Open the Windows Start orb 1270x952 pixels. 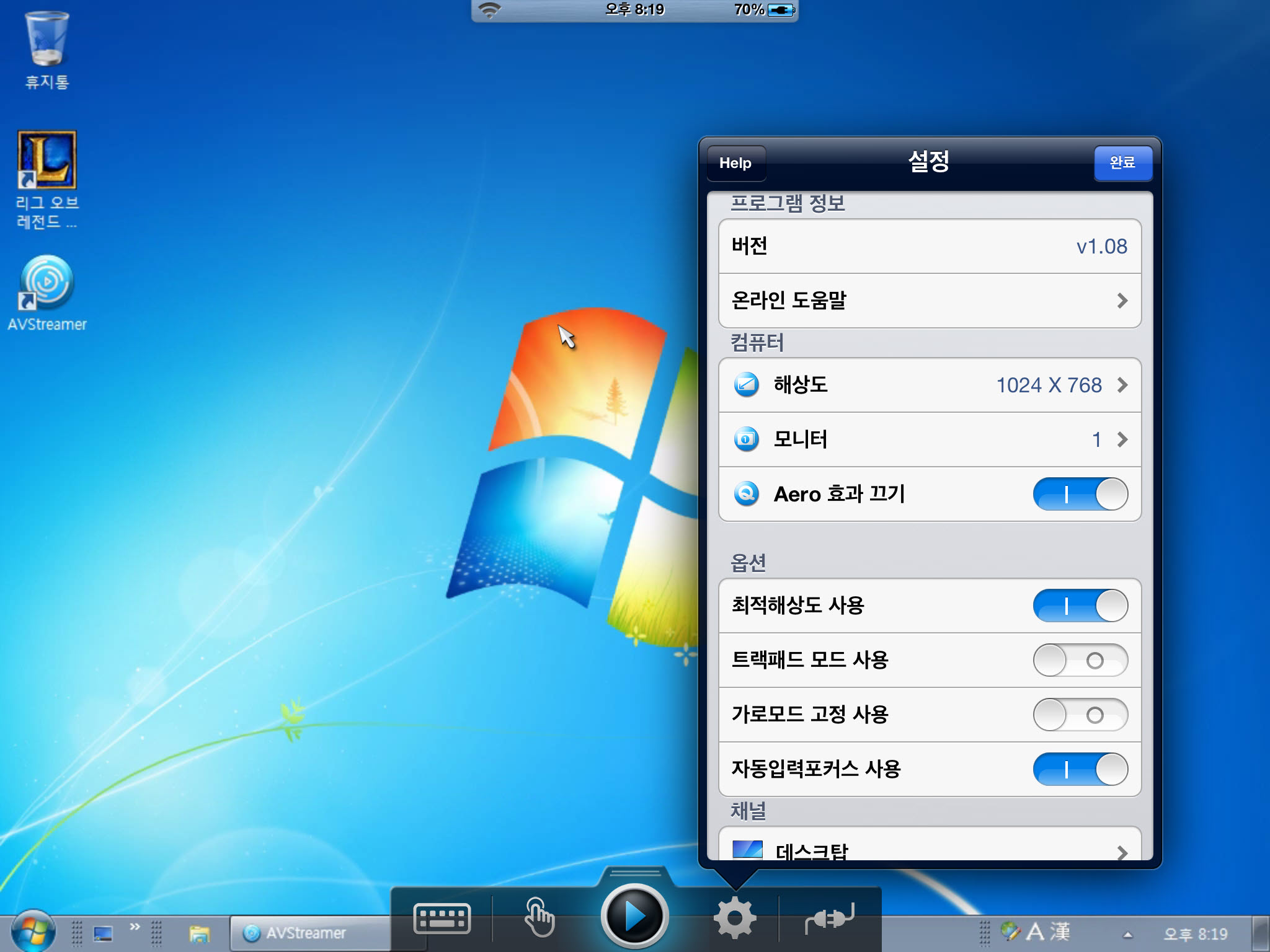tap(33, 932)
